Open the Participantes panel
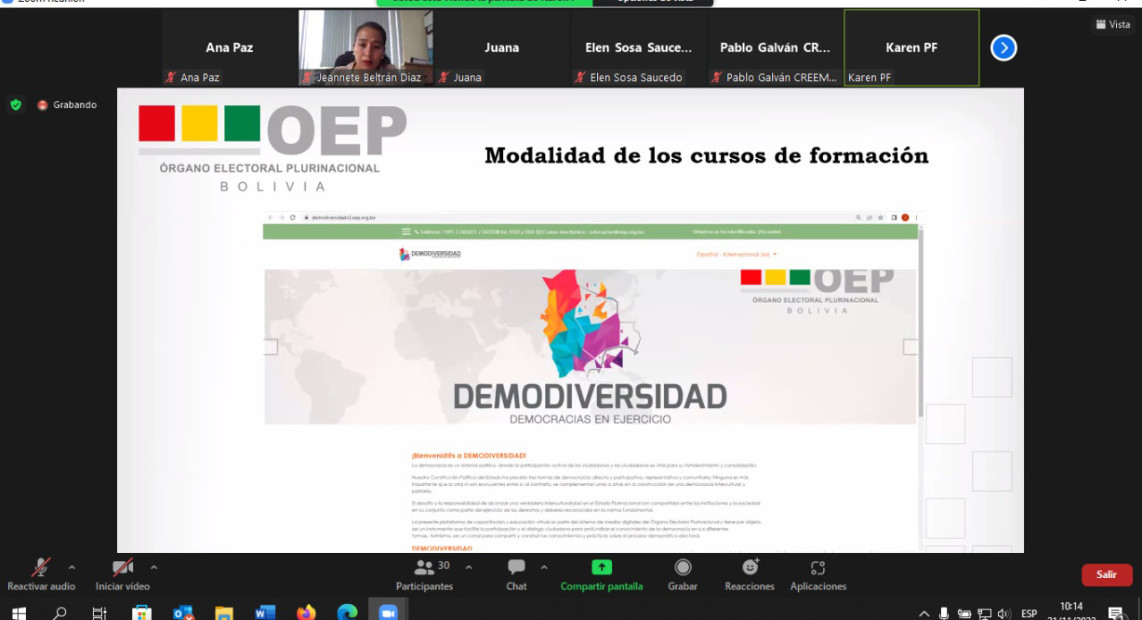 (424, 575)
